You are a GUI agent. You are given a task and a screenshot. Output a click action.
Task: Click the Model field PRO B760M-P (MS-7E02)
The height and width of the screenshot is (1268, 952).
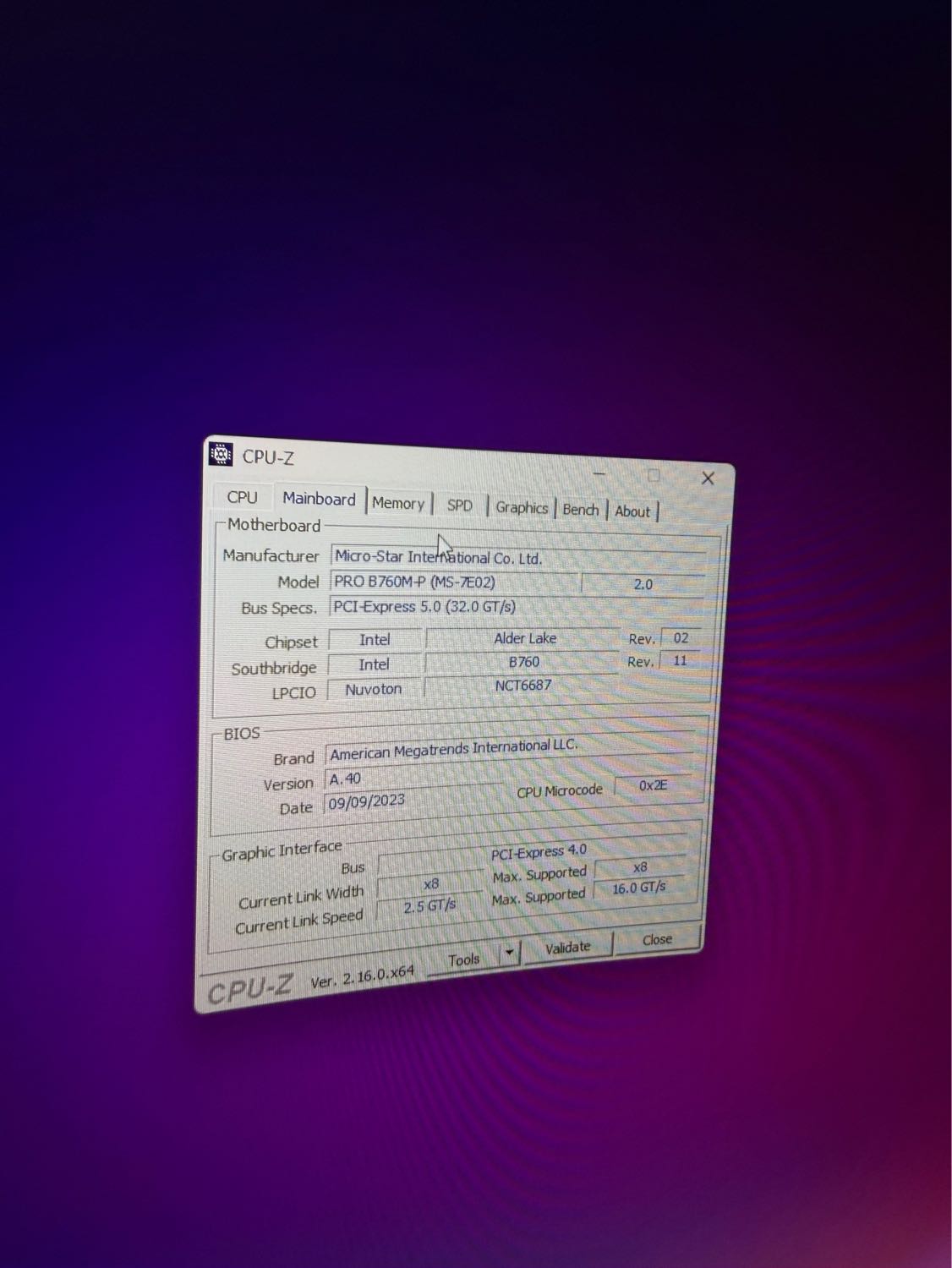coord(454,582)
